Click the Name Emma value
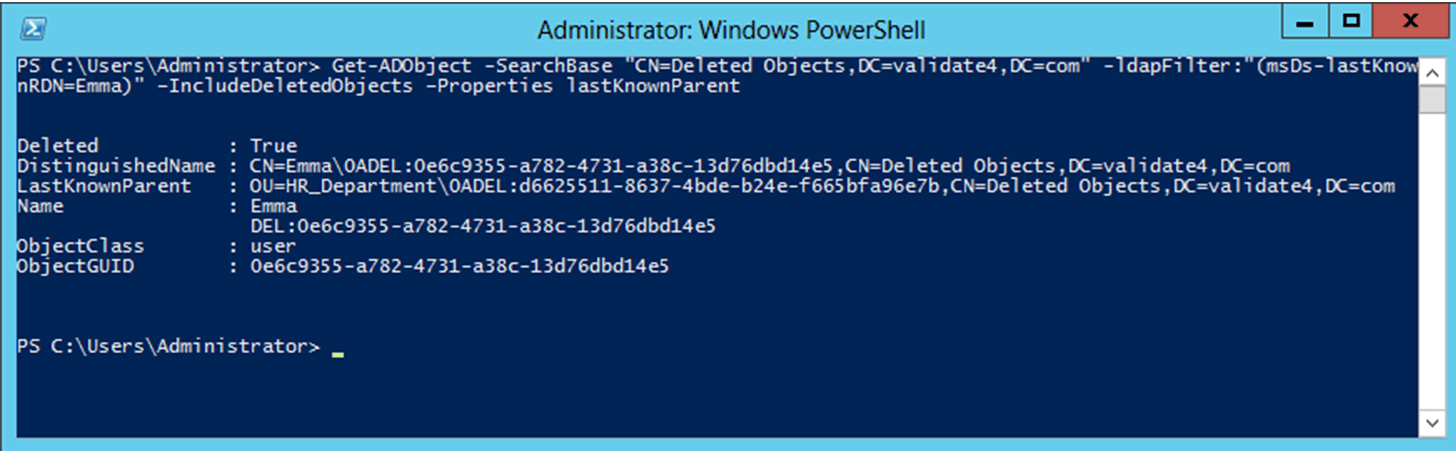 [x=272, y=206]
